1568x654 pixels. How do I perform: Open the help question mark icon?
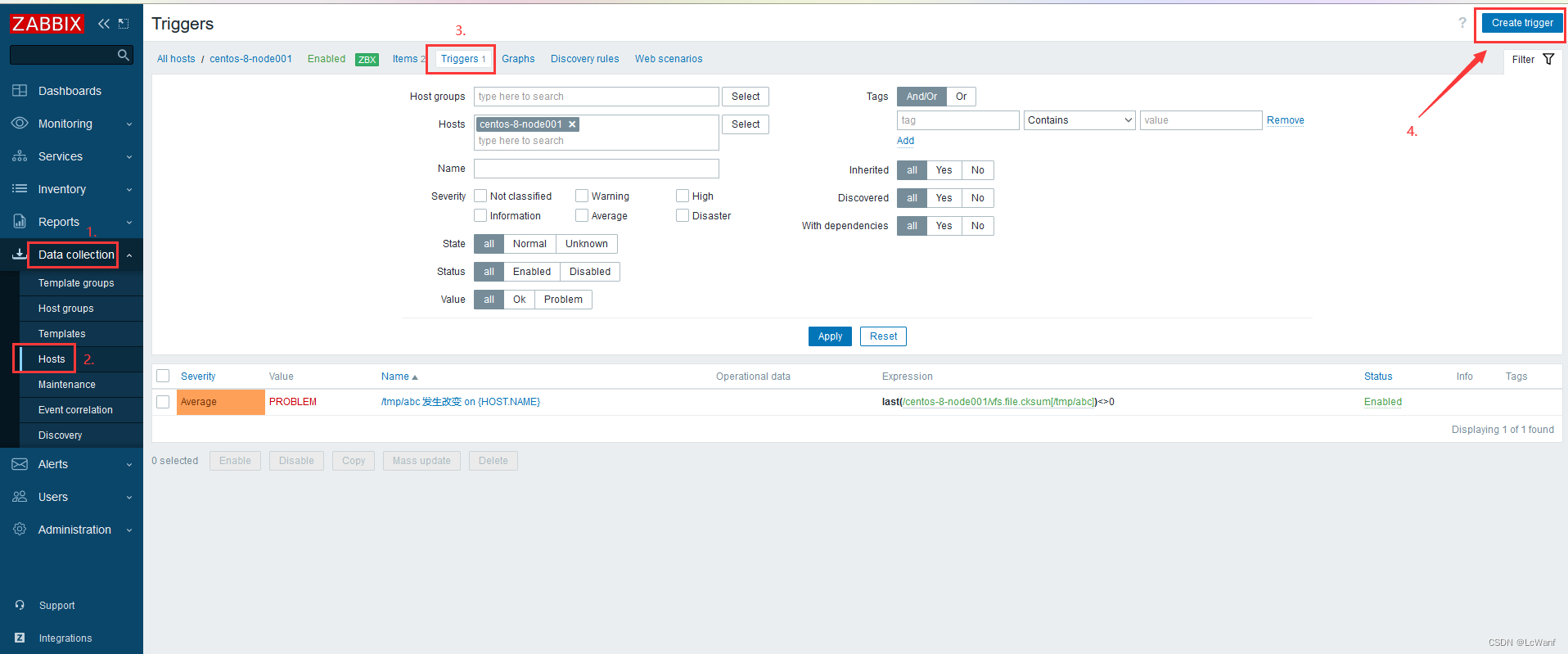[x=1462, y=23]
